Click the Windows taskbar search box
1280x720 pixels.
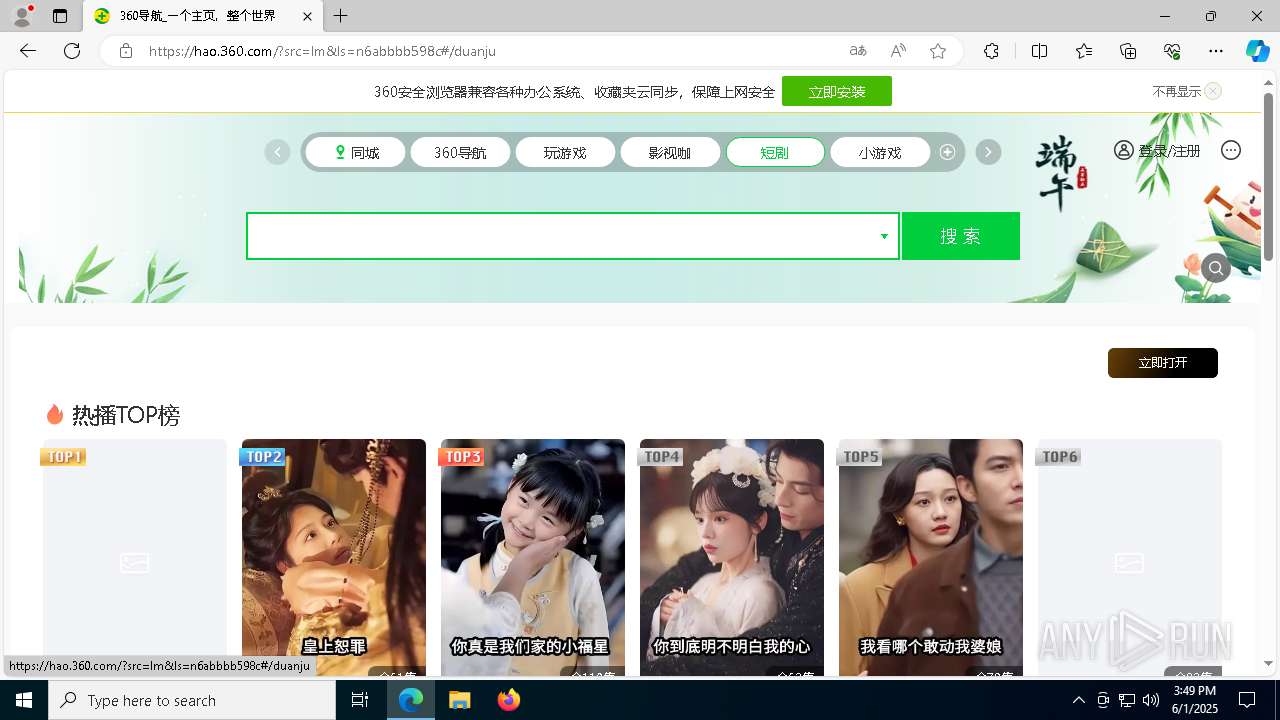pos(192,700)
